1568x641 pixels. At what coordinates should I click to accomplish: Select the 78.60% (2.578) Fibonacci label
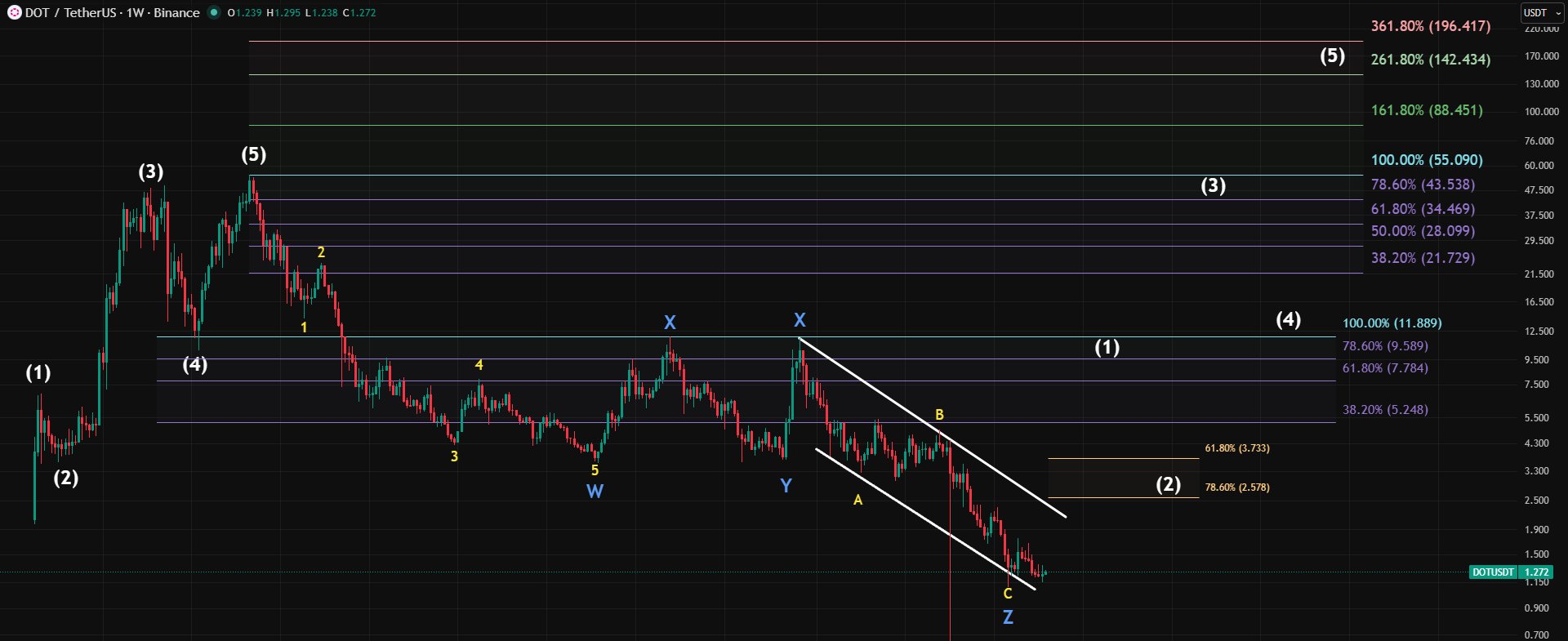pos(1237,487)
